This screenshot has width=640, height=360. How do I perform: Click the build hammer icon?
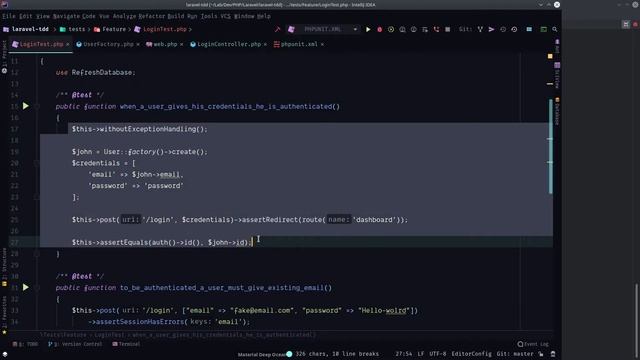(x=278, y=29)
